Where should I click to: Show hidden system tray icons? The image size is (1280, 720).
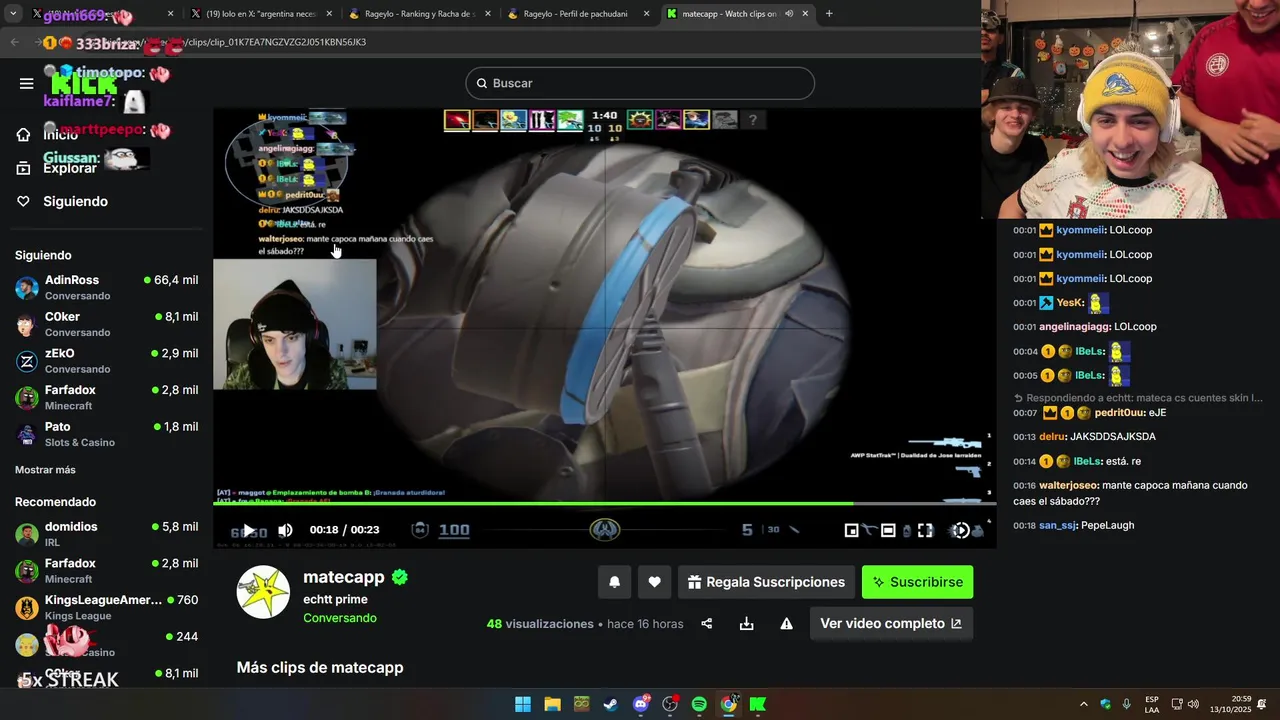pyautogui.click(x=1084, y=704)
